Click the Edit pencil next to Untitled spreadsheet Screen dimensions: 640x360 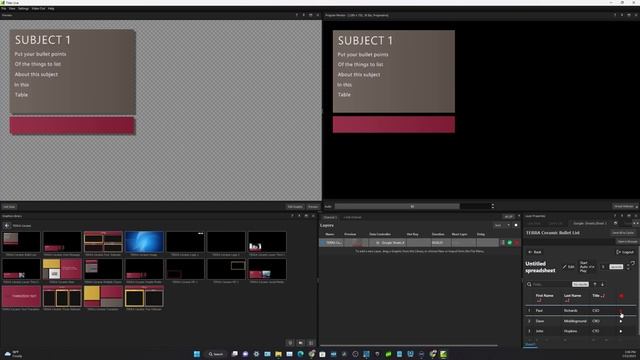click(x=569, y=267)
